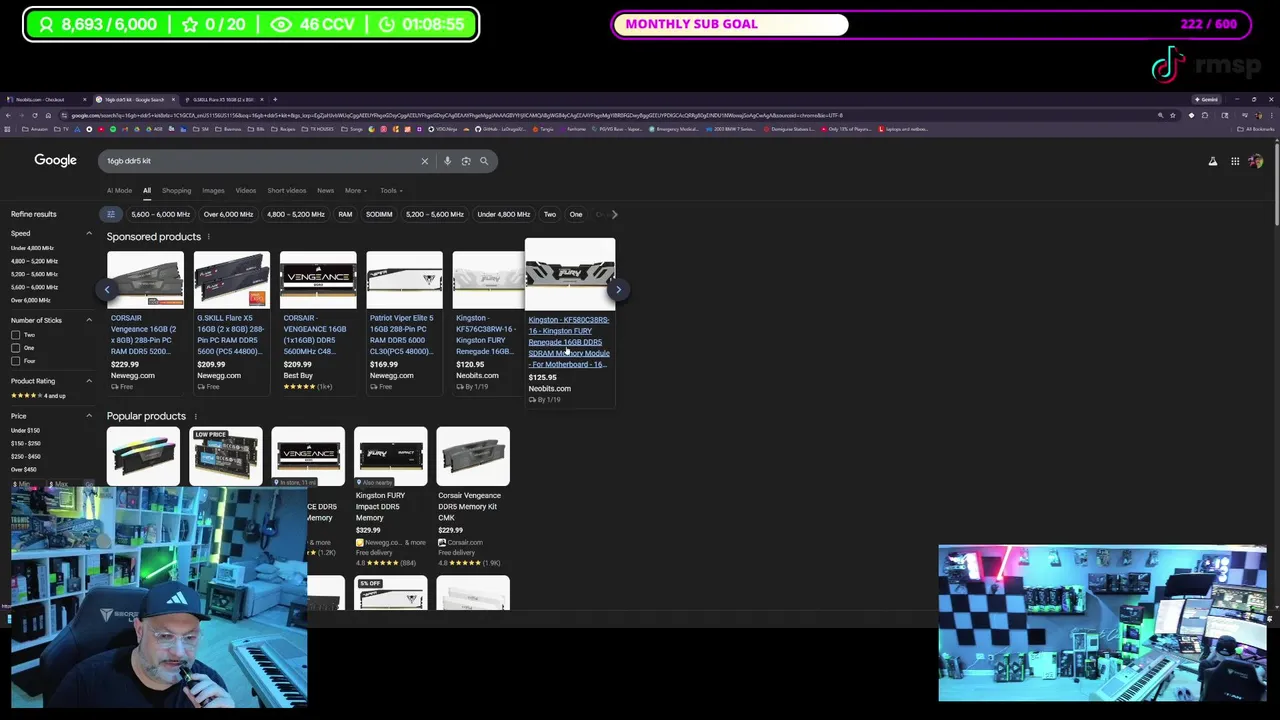The height and width of the screenshot is (720, 1280).
Task: Apply the 5,600 – 6,000 MHz chip
Action: pos(160,214)
